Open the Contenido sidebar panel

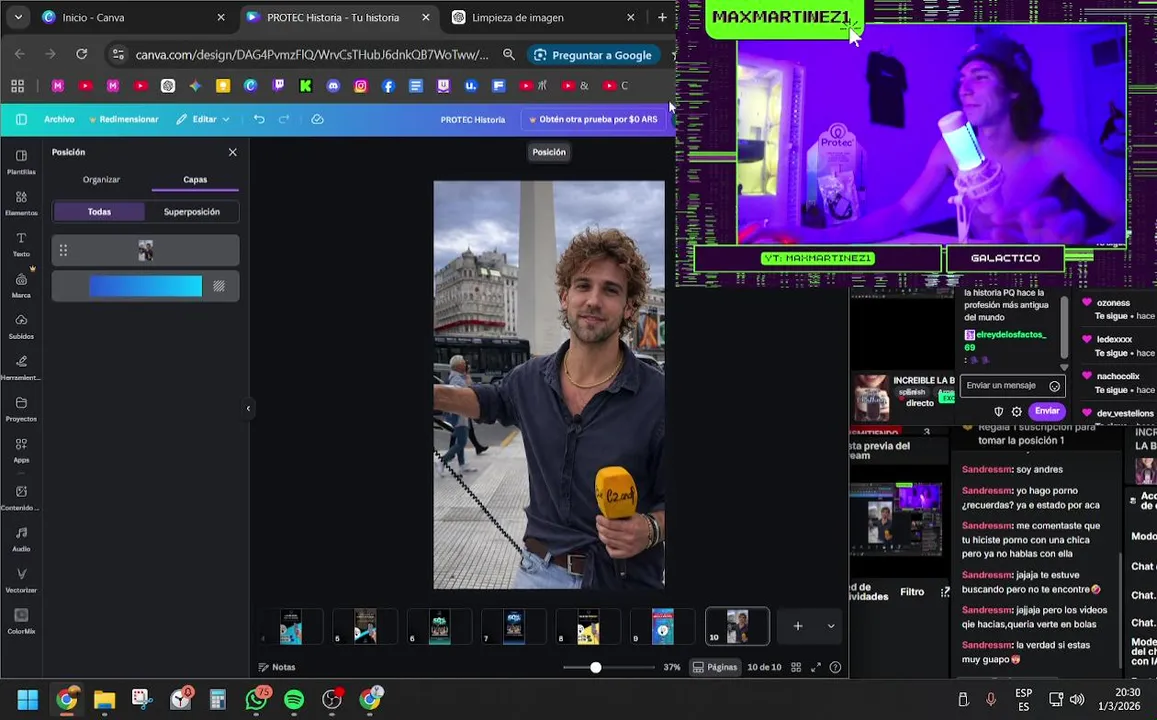pos(21,498)
